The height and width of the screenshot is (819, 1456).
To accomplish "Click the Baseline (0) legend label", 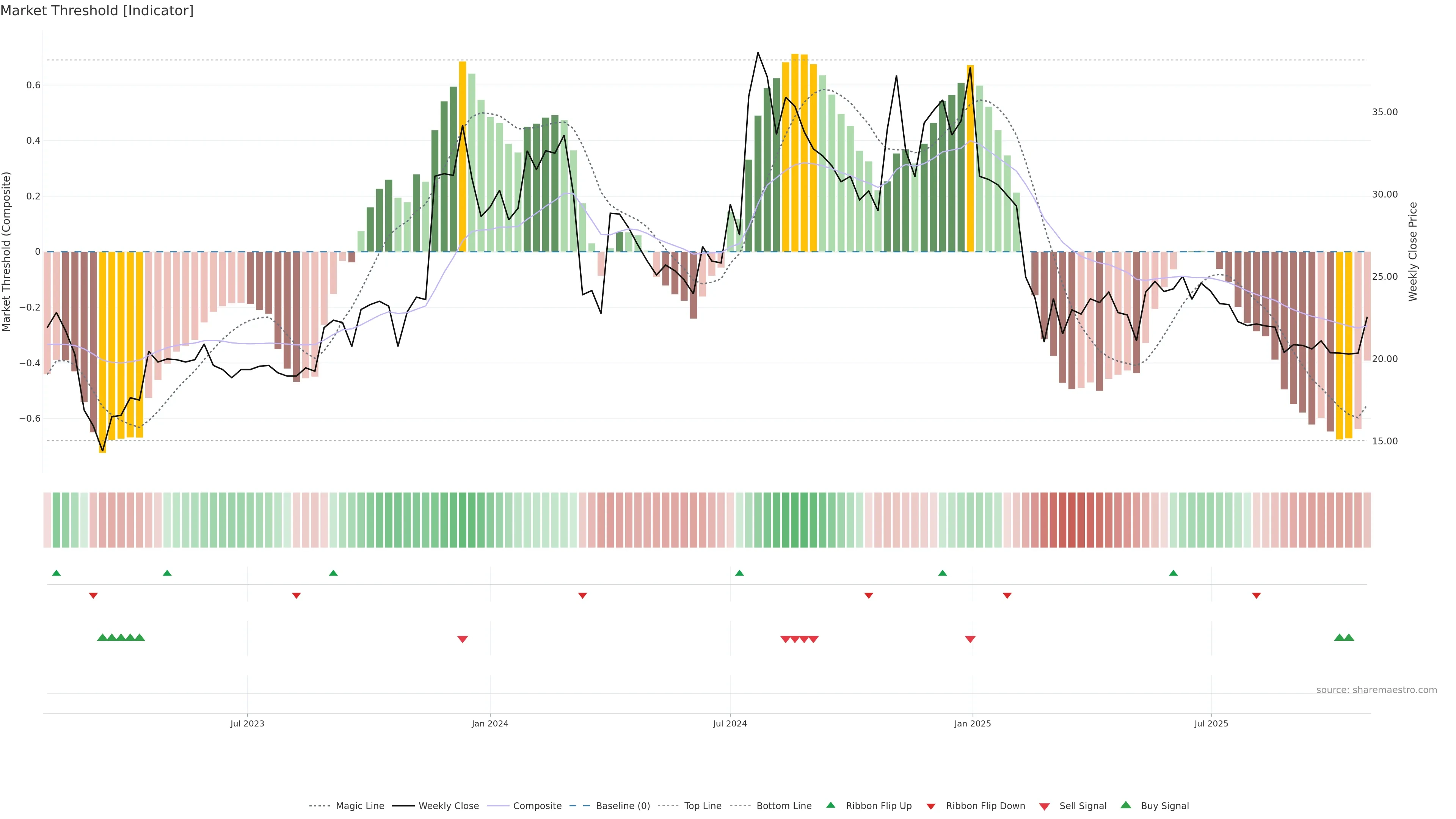I will coord(623,806).
